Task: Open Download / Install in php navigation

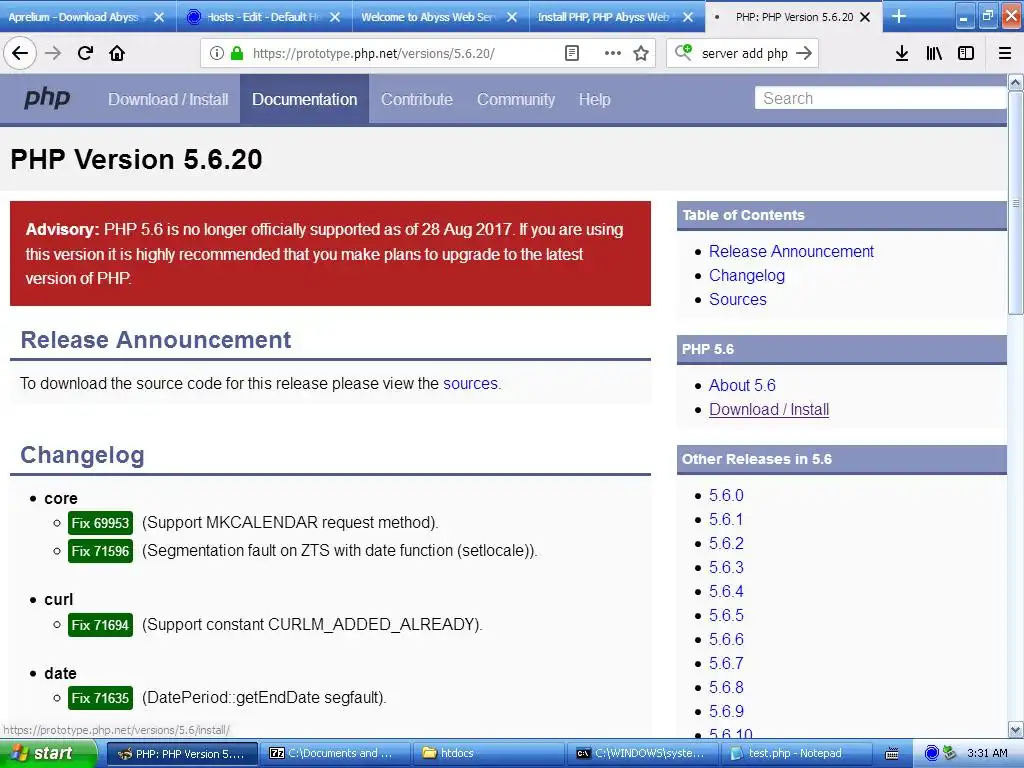Action: [x=168, y=99]
